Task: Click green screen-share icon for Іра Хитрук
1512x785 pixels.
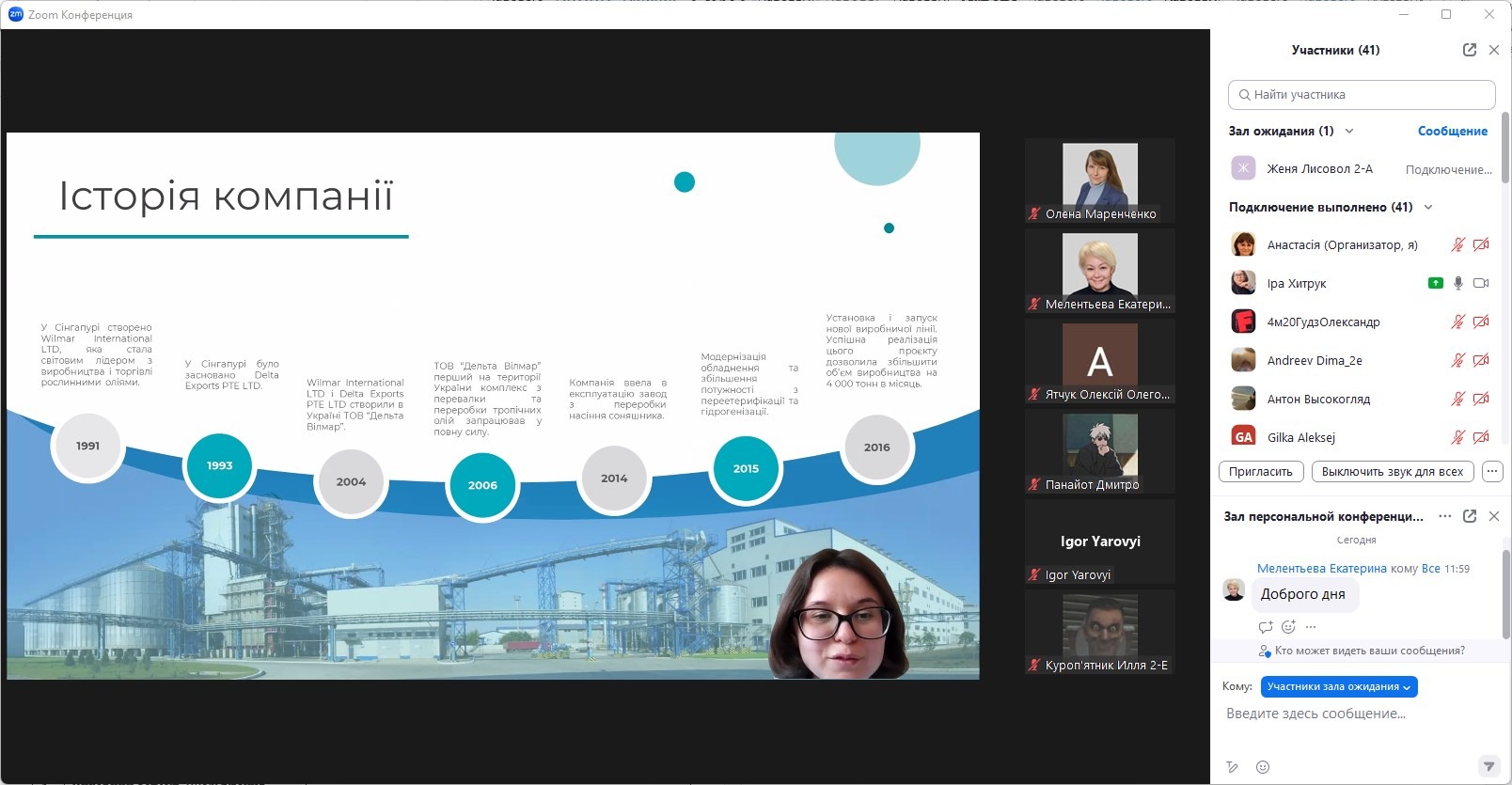Action: click(1435, 283)
